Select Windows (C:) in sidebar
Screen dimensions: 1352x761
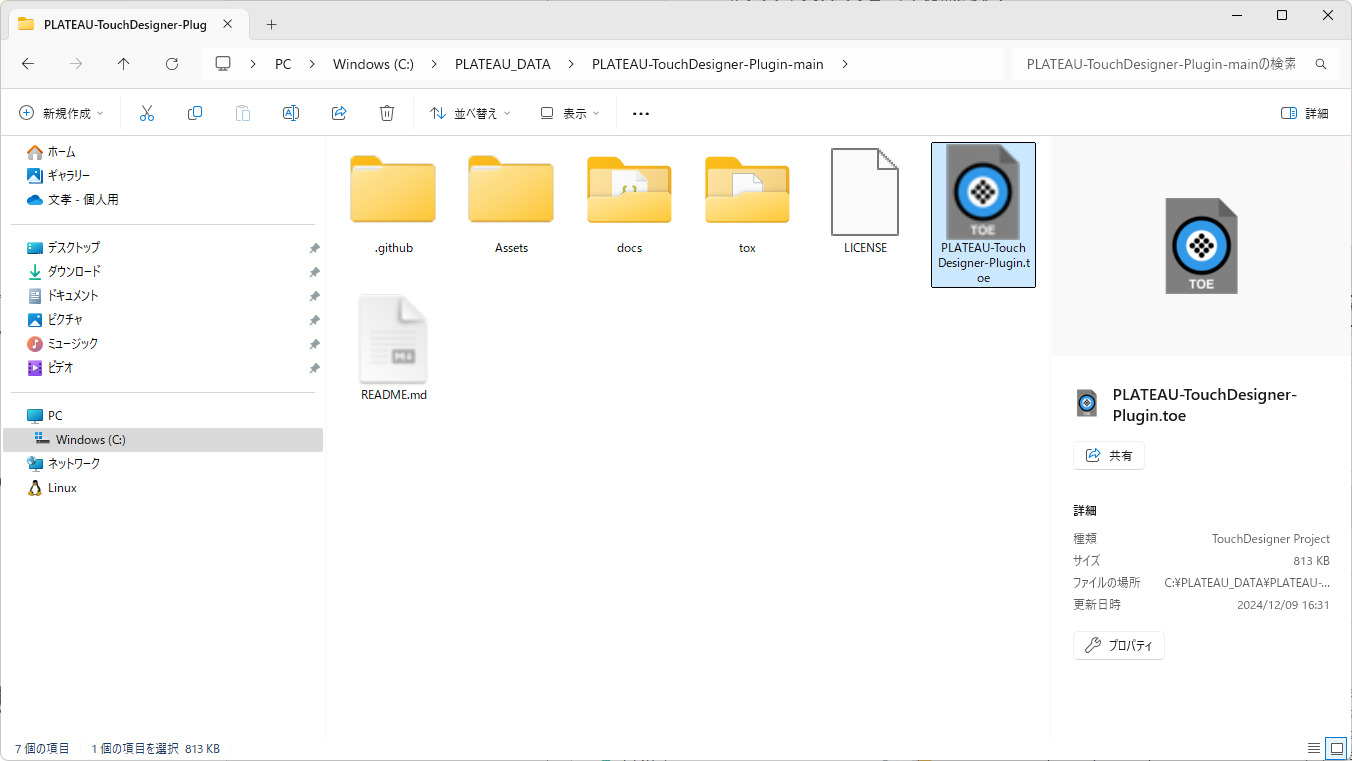tap(163, 440)
